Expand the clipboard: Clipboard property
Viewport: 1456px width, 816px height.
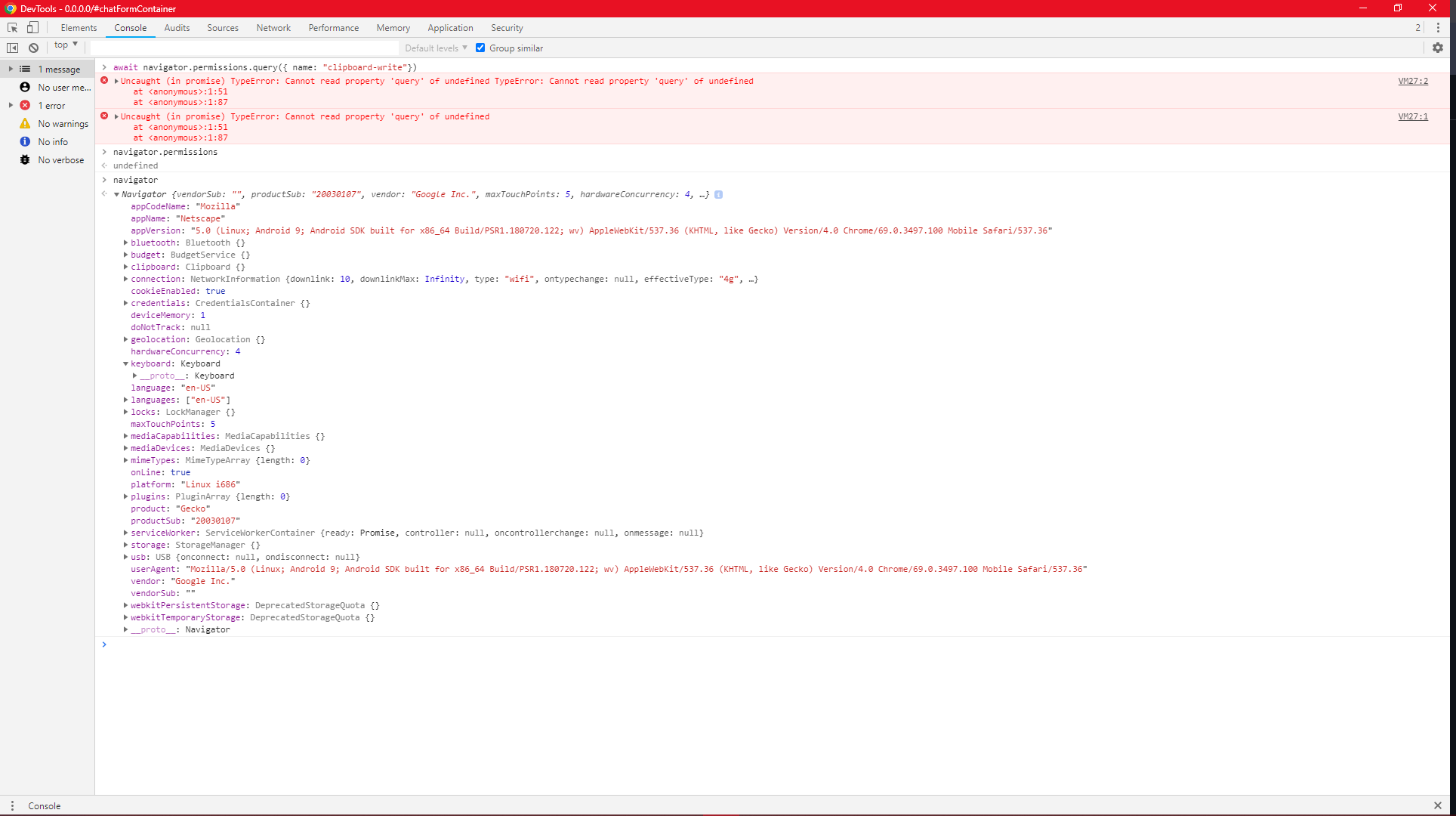pyautogui.click(x=125, y=267)
